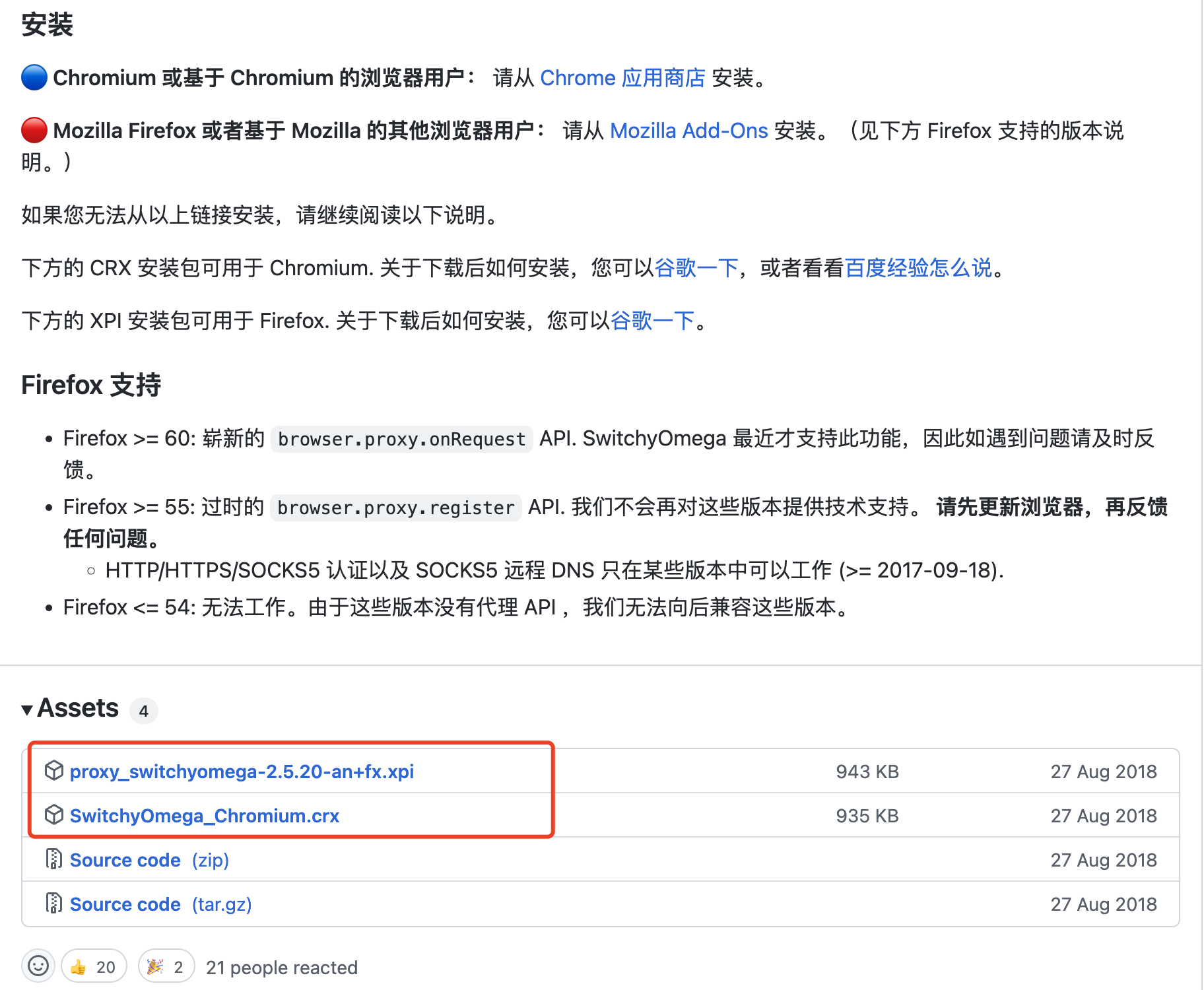
Task: Open the Mozilla Add-Ons link
Action: tap(688, 131)
